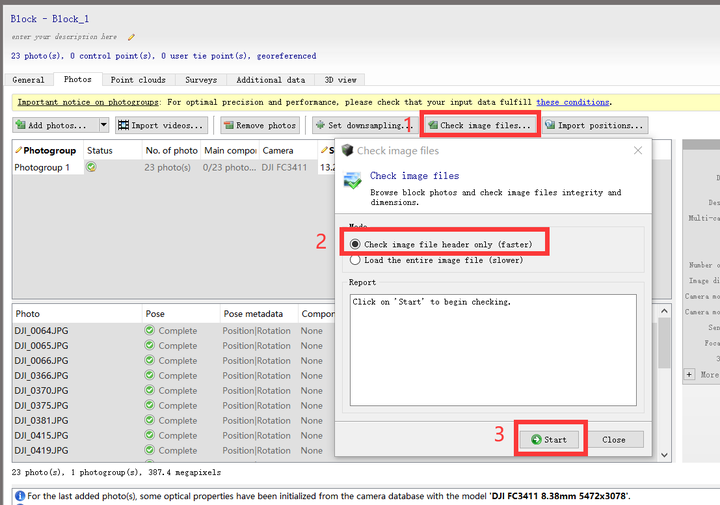This screenshot has width=720, height=505.
Task: Open the Import positions tool
Action: coord(594,125)
